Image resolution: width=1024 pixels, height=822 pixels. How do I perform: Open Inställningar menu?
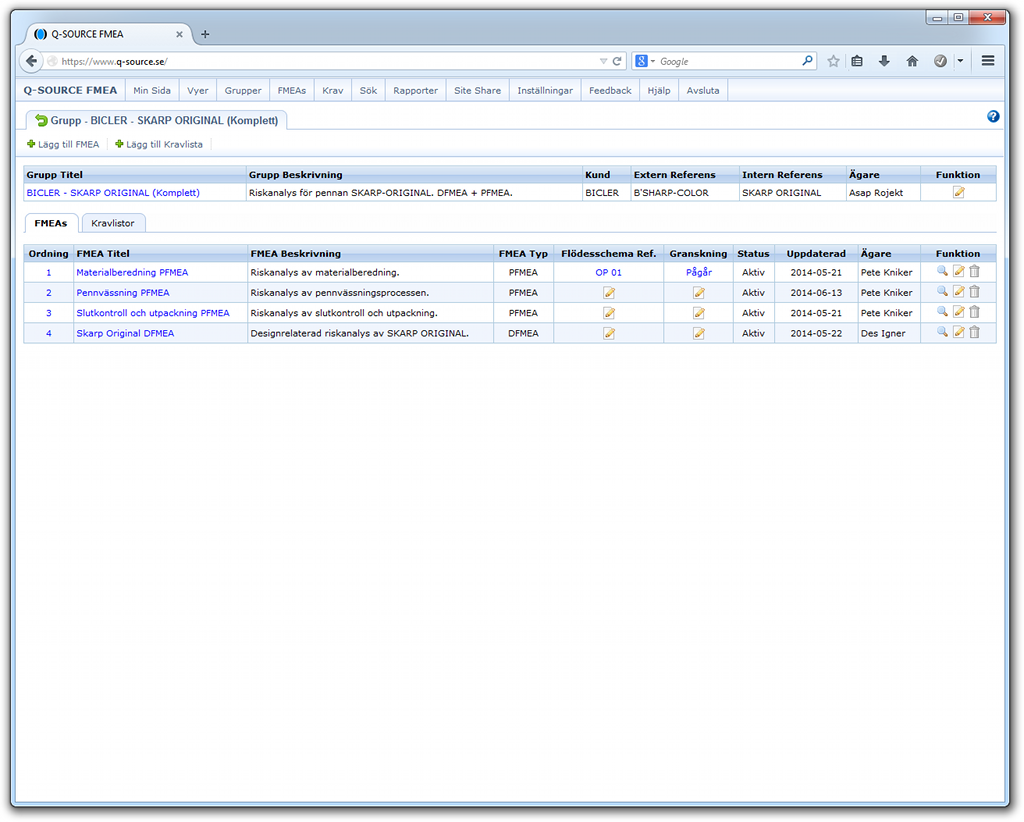[x=545, y=90]
